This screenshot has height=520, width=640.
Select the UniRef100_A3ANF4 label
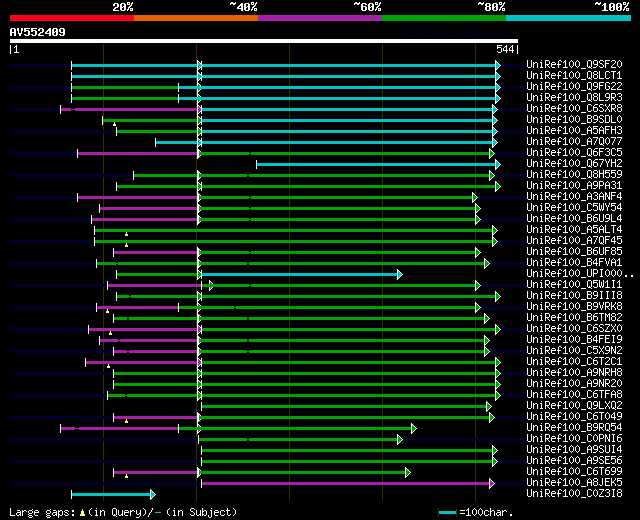click(x=574, y=197)
